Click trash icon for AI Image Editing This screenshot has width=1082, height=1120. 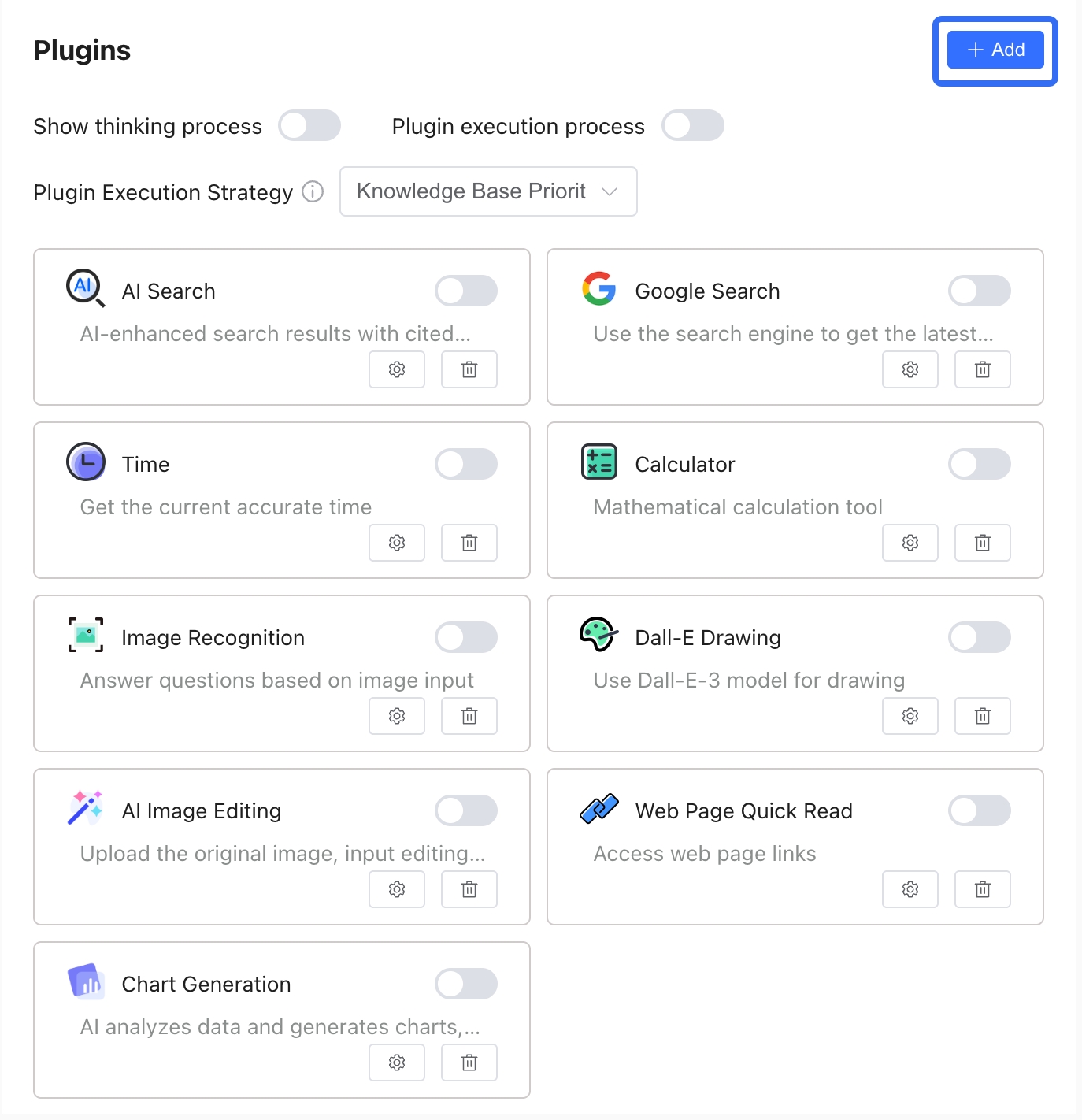pos(469,889)
